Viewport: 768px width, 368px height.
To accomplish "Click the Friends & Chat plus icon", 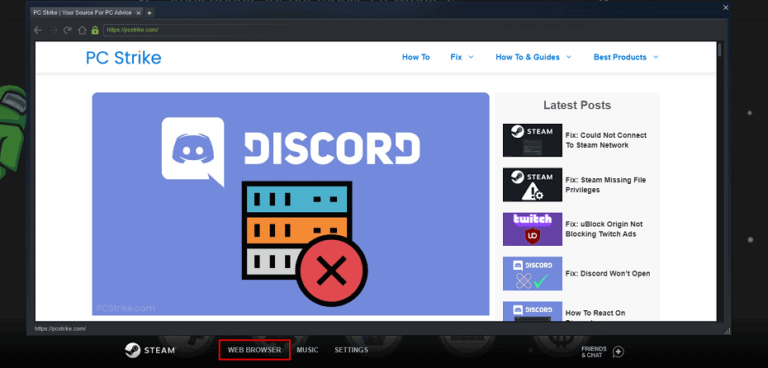I will pos(619,351).
